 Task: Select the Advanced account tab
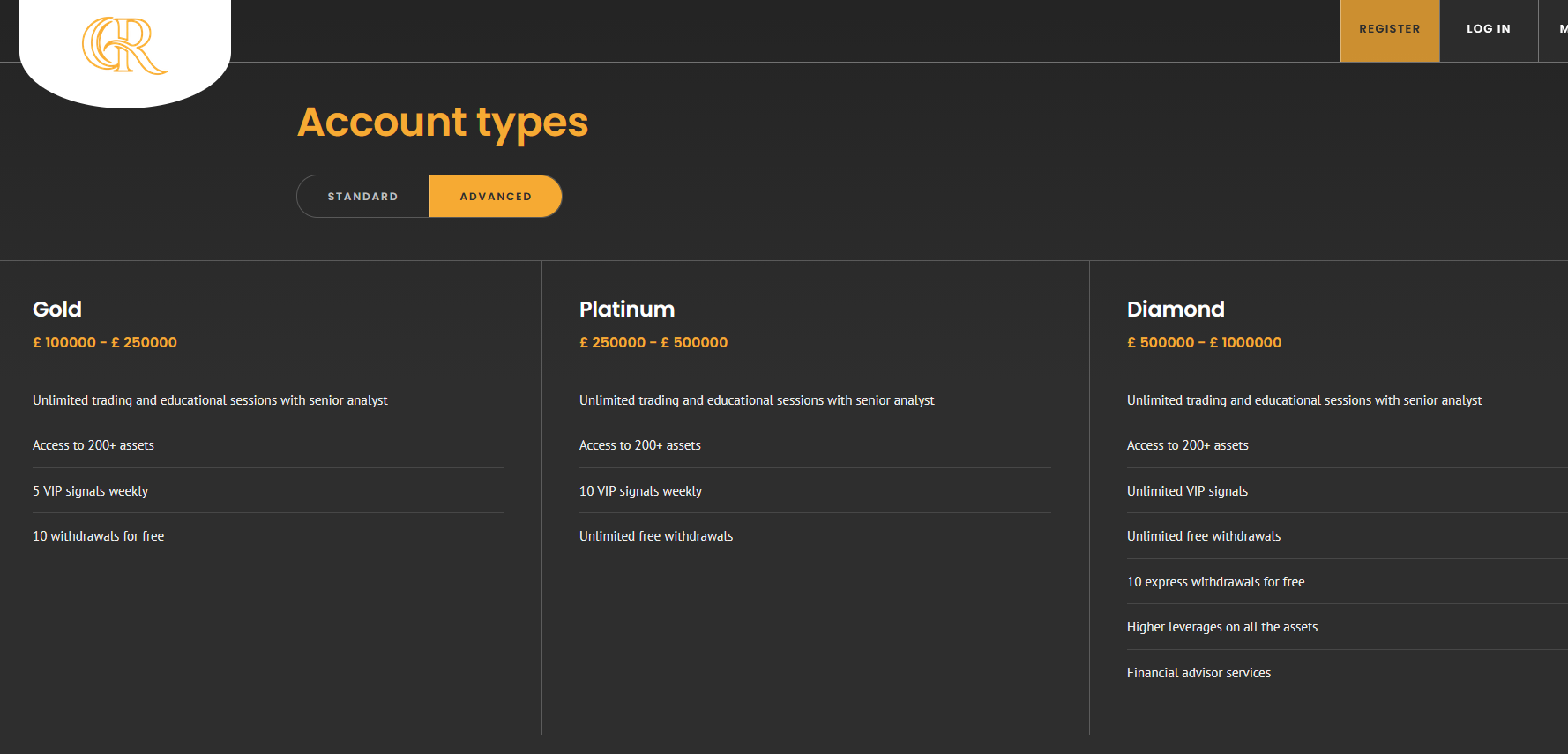pos(496,196)
